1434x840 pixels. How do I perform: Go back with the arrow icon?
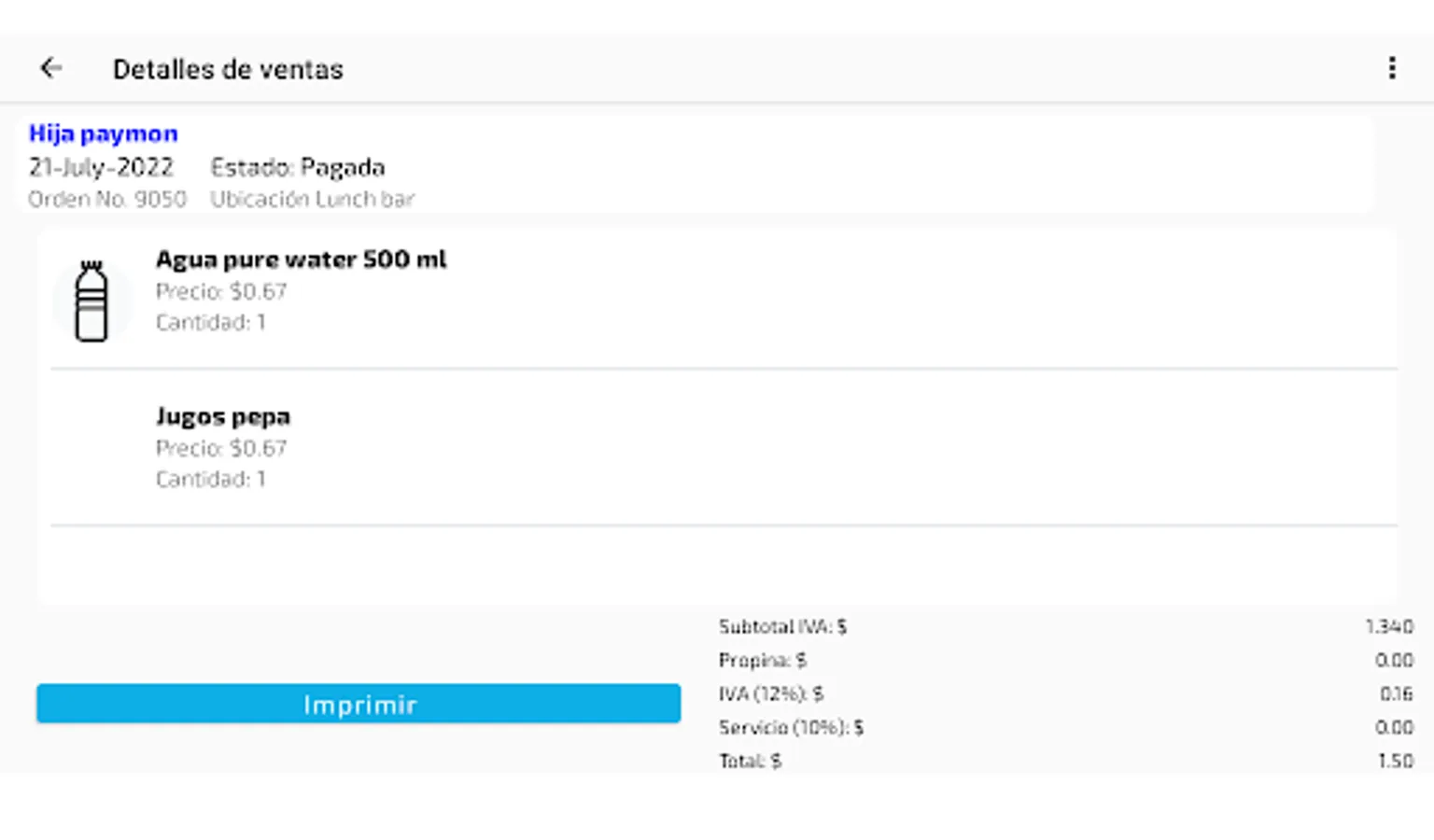click(51, 68)
